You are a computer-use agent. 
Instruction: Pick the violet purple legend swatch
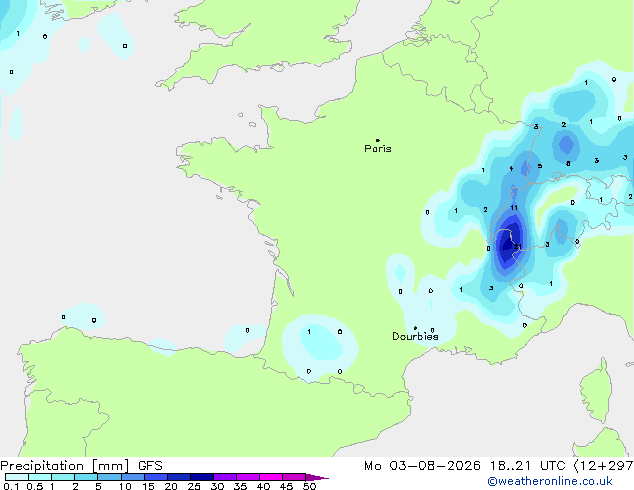225,477
